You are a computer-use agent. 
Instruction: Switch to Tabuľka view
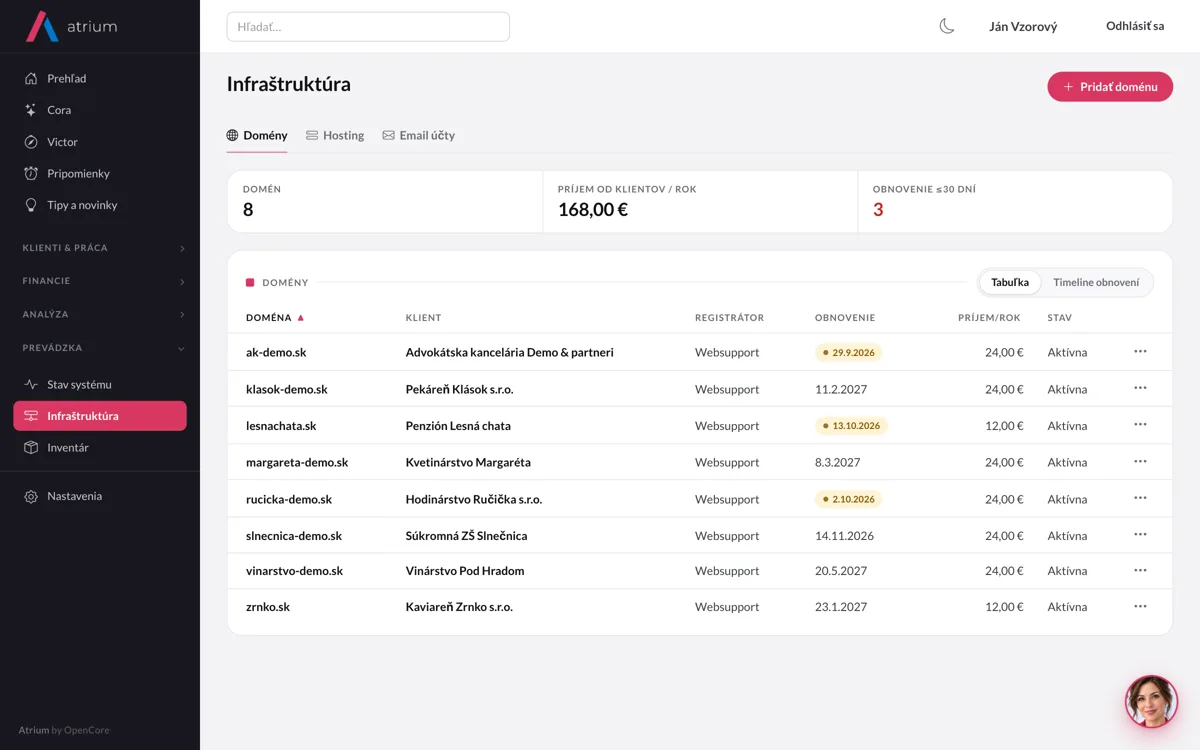click(1010, 282)
